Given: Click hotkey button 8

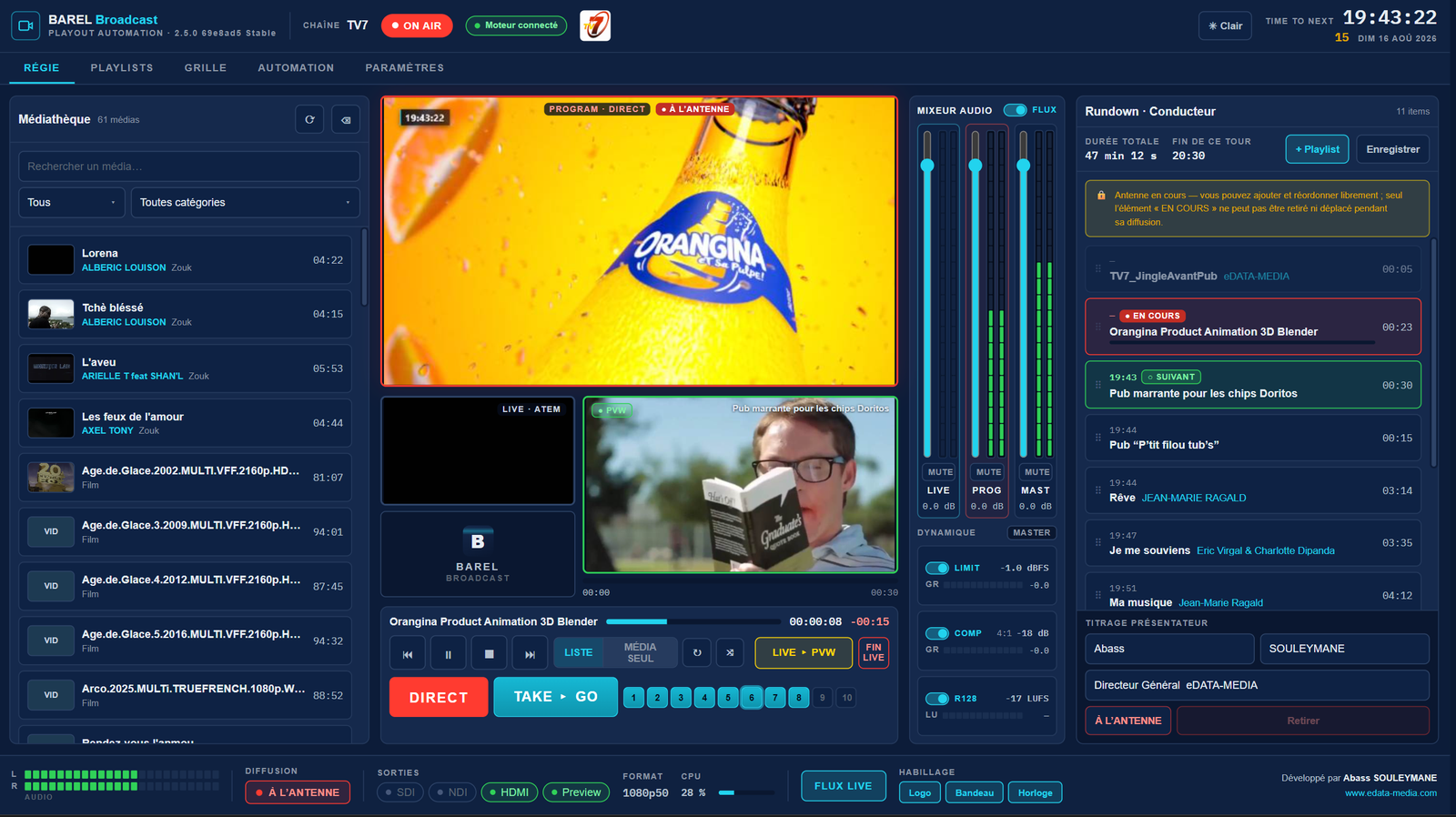Looking at the screenshot, I should tap(799, 698).
